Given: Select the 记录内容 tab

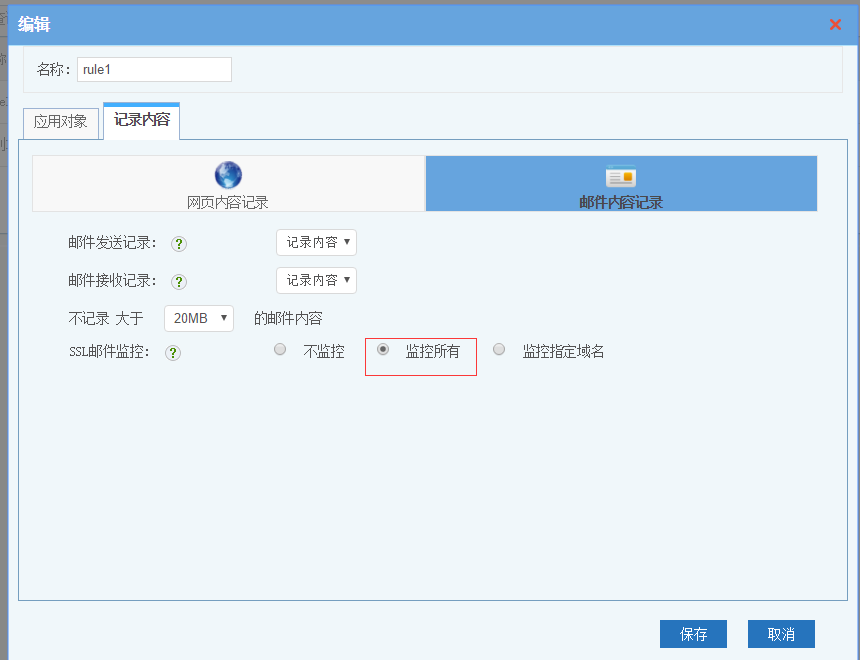Looking at the screenshot, I should click(x=141, y=120).
